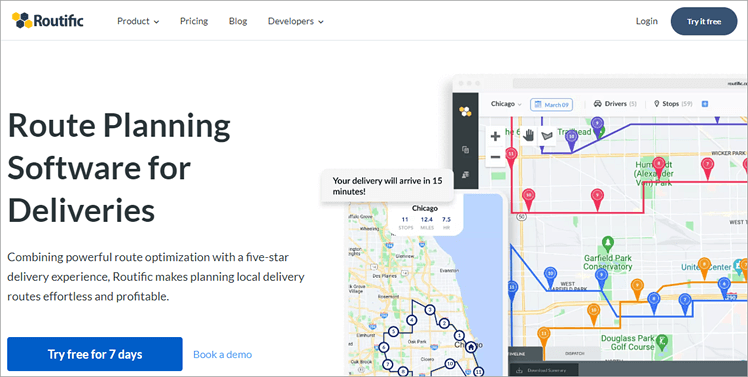Screen dimensions: 748x377
Task: Select the hand pan tool
Action: pyautogui.click(x=528, y=136)
